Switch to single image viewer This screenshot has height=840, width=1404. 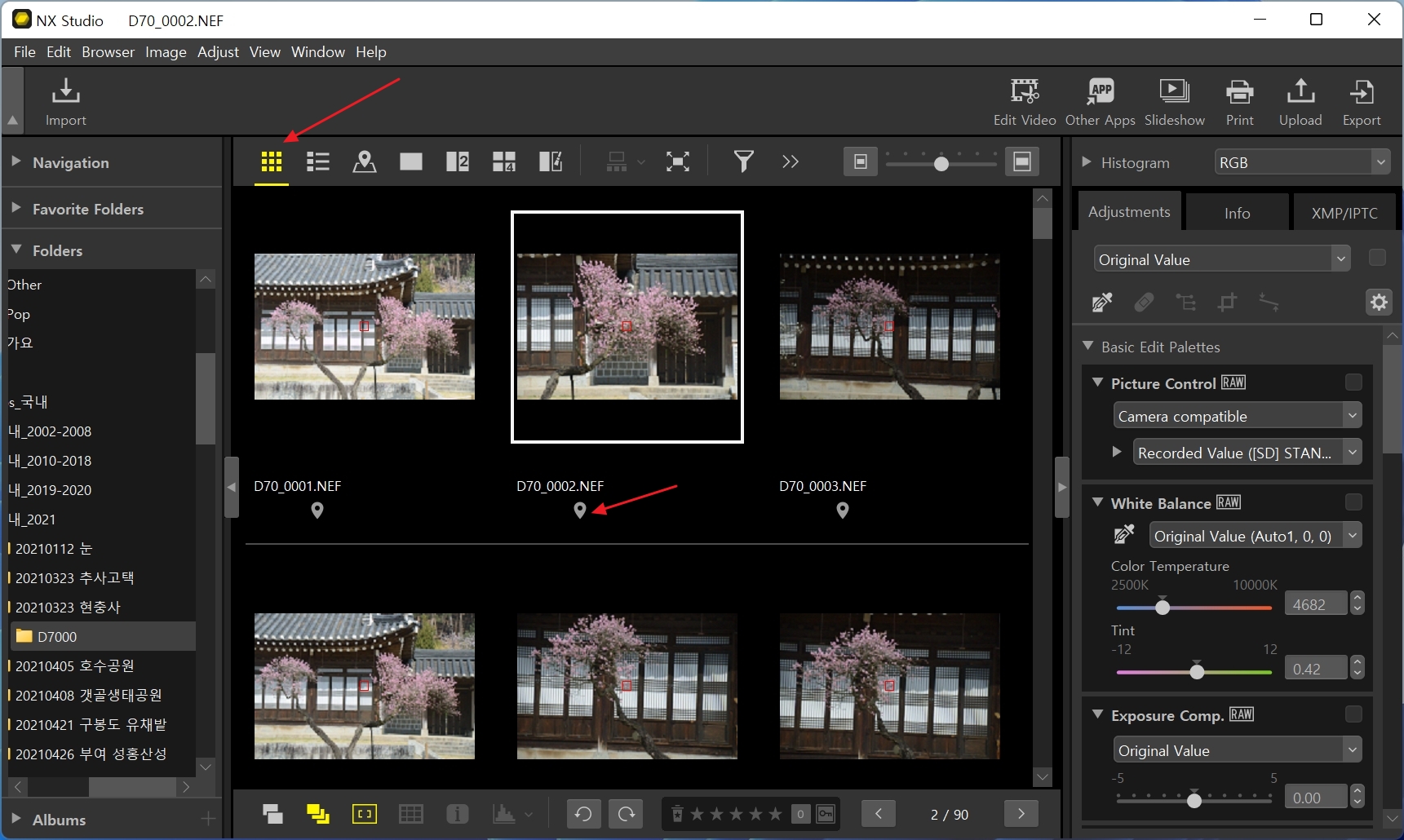pos(411,161)
